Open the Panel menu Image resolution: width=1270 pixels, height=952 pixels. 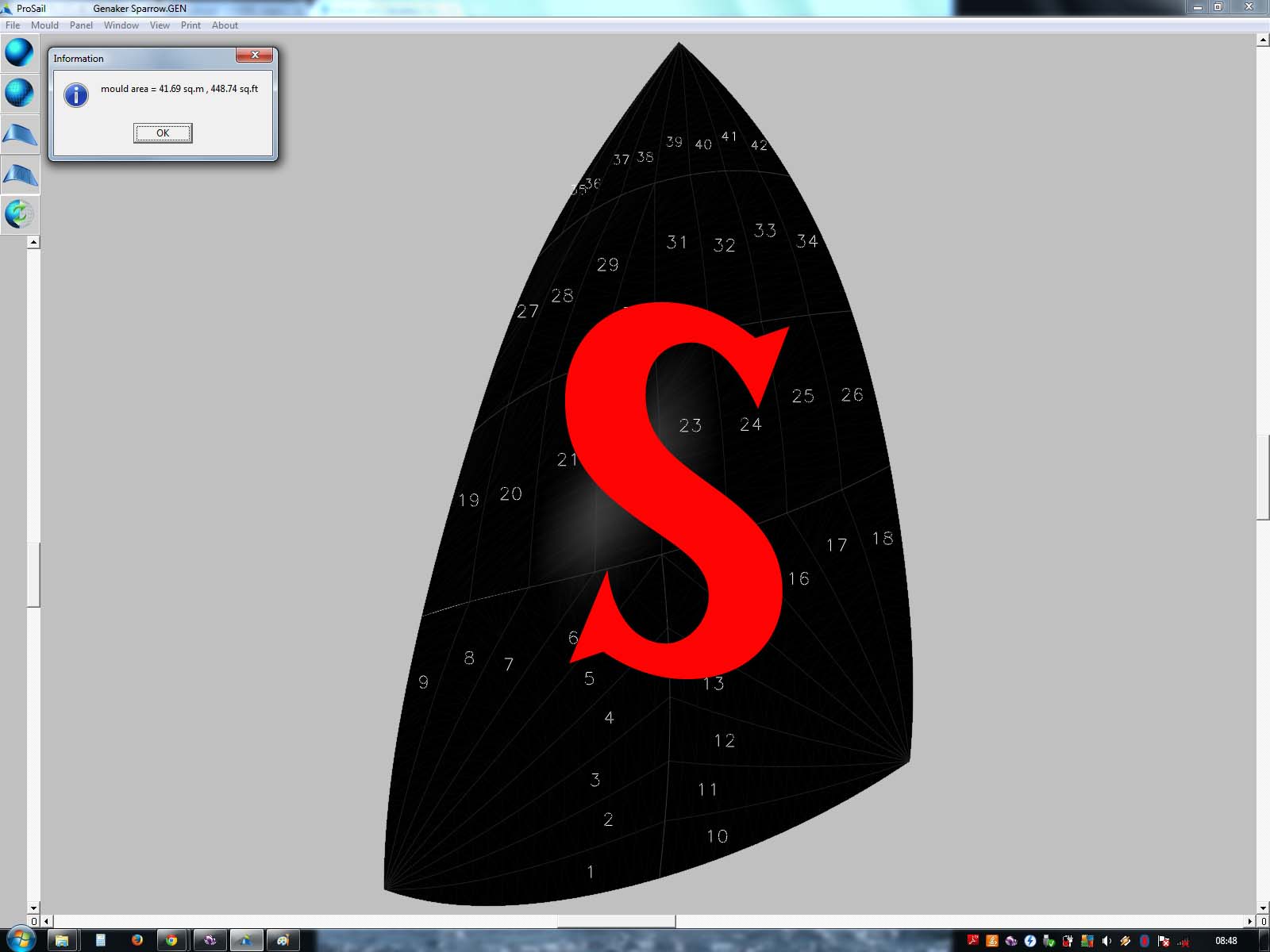click(81, 25)
